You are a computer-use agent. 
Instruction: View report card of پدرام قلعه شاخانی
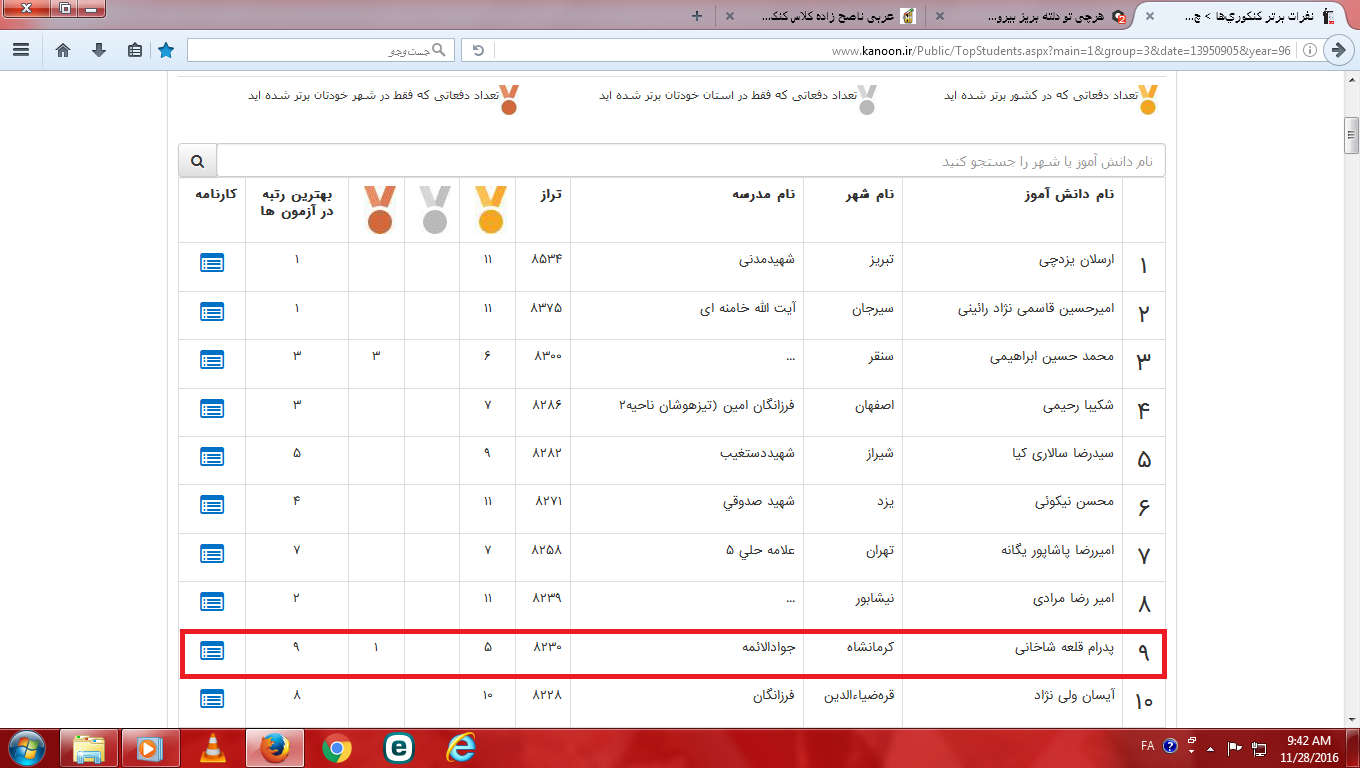(x=212, y=650)
